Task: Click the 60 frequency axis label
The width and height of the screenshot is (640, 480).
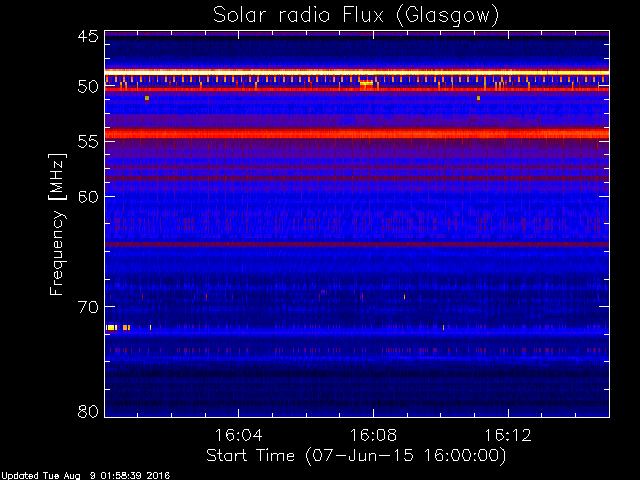Action: click(88, 197)
